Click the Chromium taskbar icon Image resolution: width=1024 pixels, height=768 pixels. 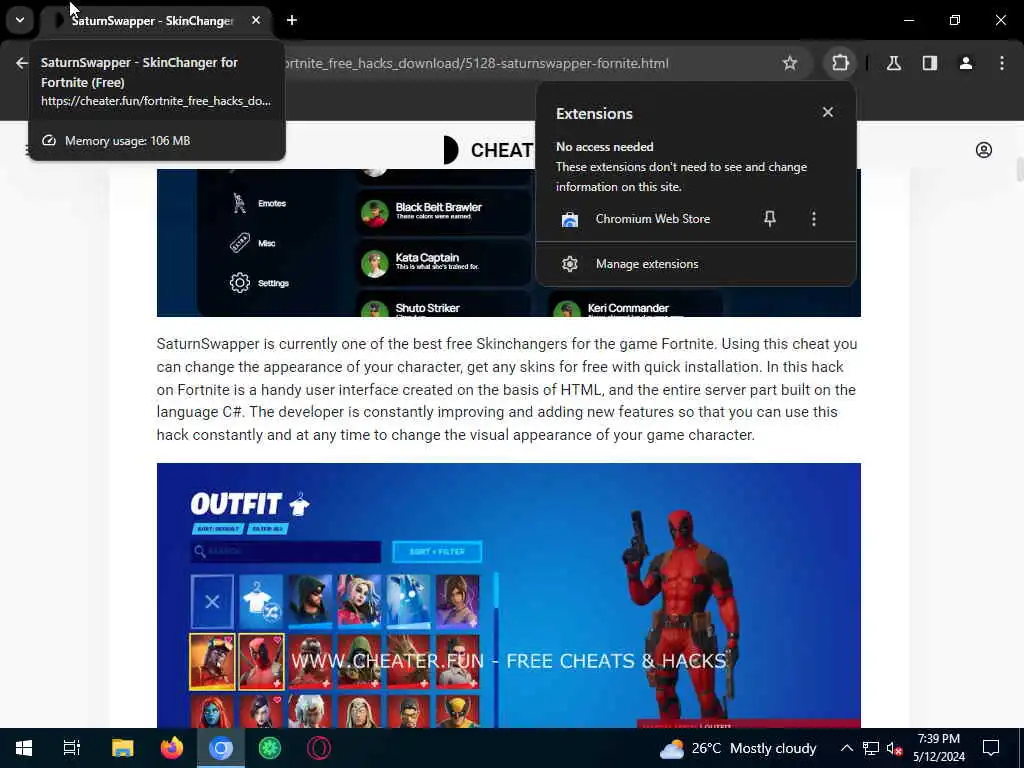click(x=221, y=748)
